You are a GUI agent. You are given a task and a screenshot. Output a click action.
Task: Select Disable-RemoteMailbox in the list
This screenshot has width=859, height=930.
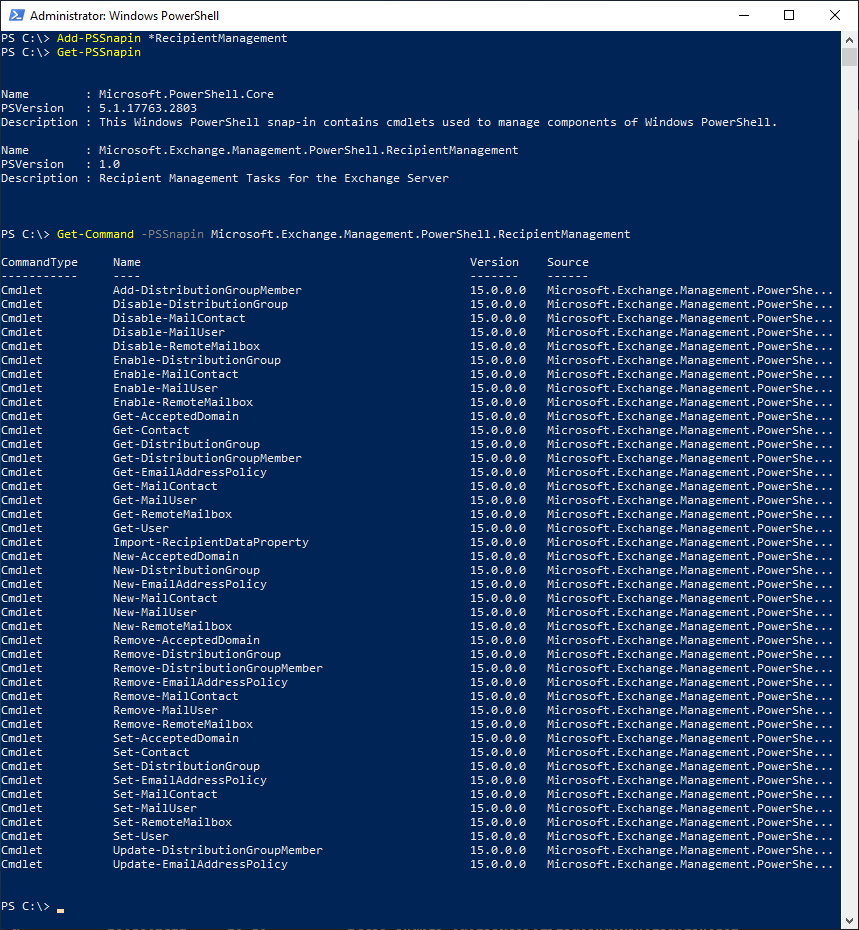(186, 346)
